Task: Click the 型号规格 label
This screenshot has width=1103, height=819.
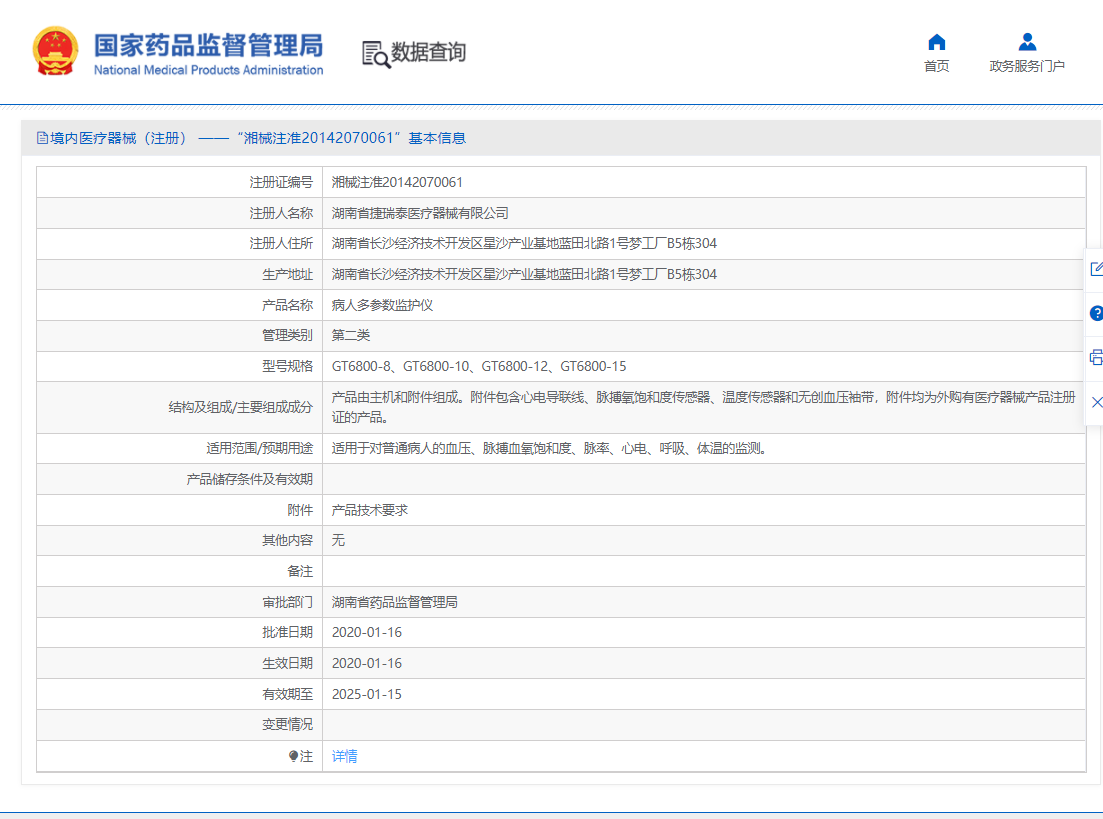Action: 287,367
